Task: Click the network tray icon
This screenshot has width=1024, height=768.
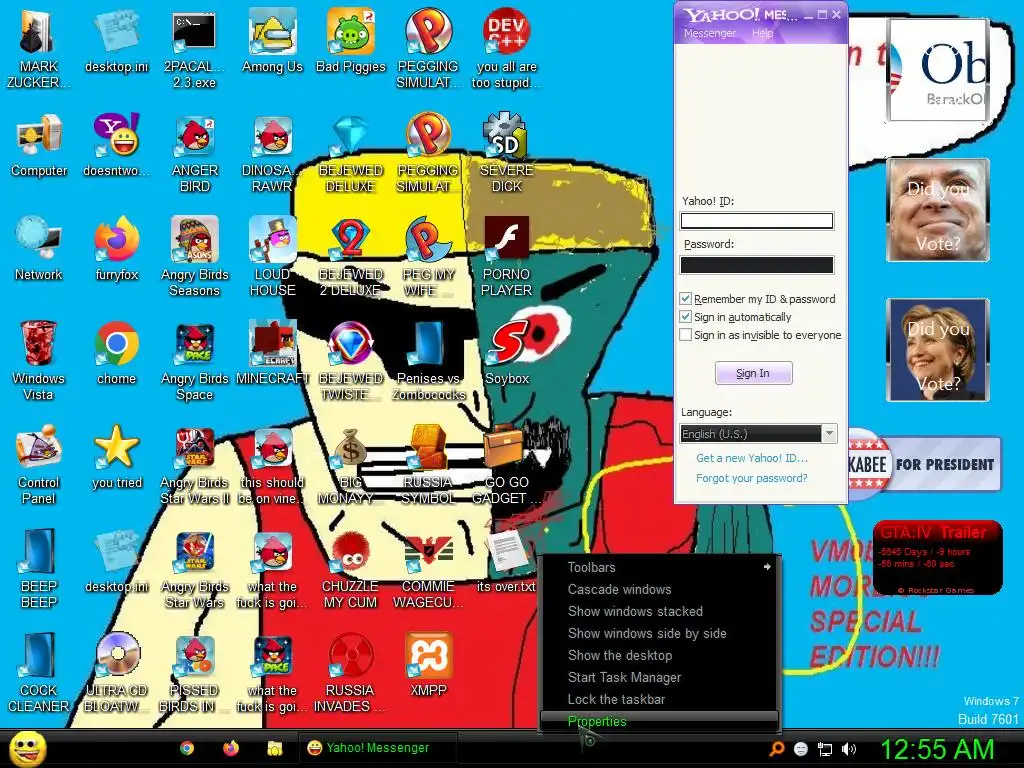Action: click(825, 749)
